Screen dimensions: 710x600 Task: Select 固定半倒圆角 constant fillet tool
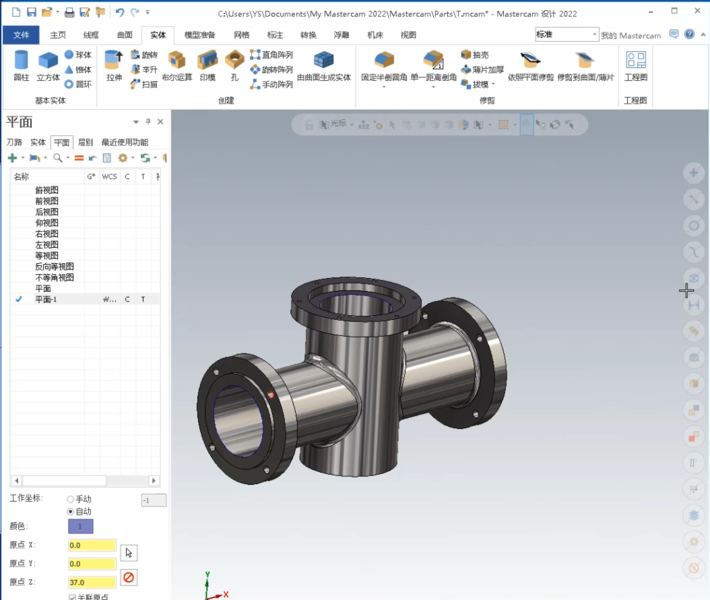[x=384, y=66]
